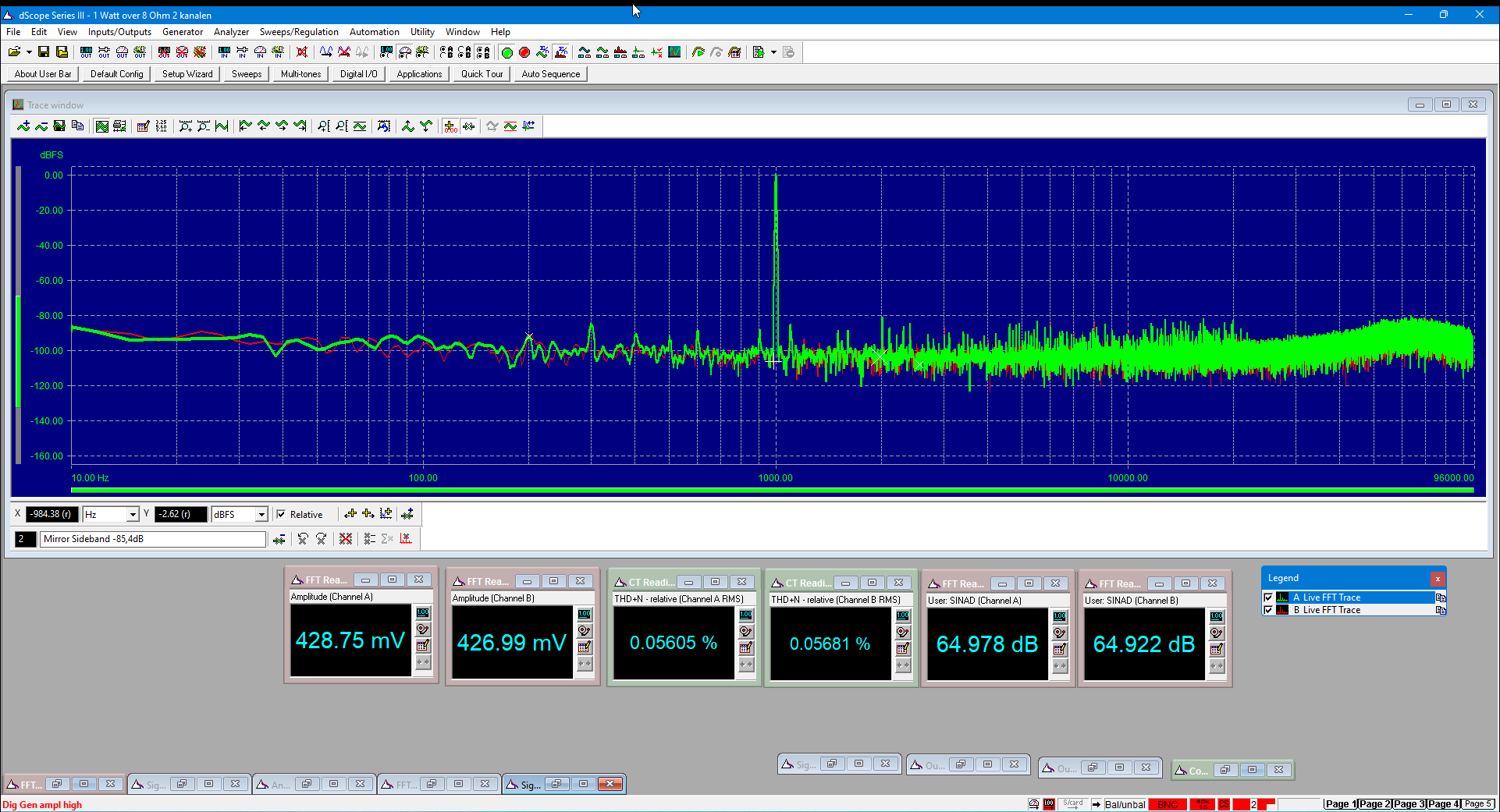Open the Generator menu
This screenshot has height=812, width=1500.
tap(183, 32)
